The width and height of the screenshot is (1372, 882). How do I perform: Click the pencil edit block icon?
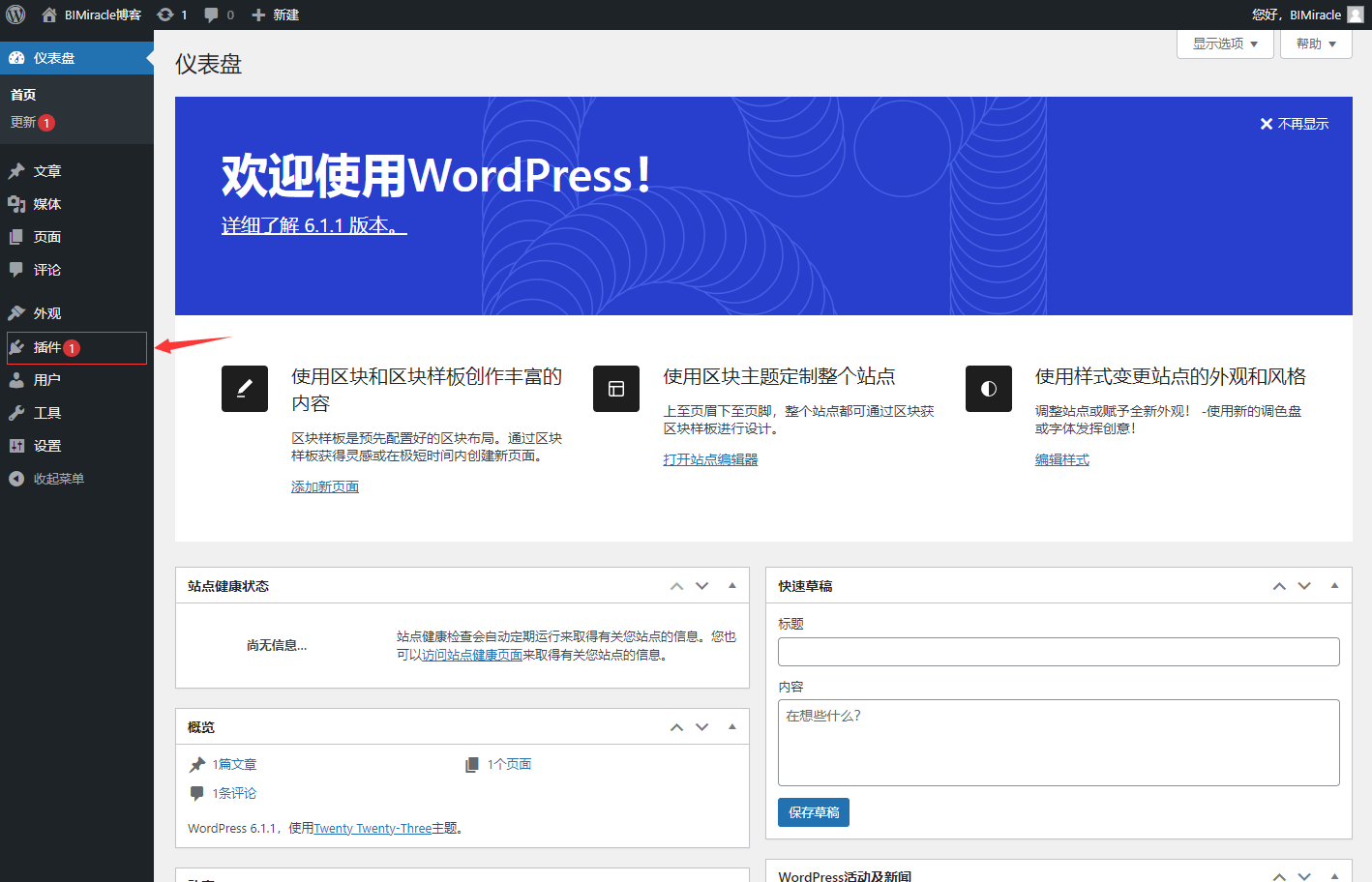245,389
